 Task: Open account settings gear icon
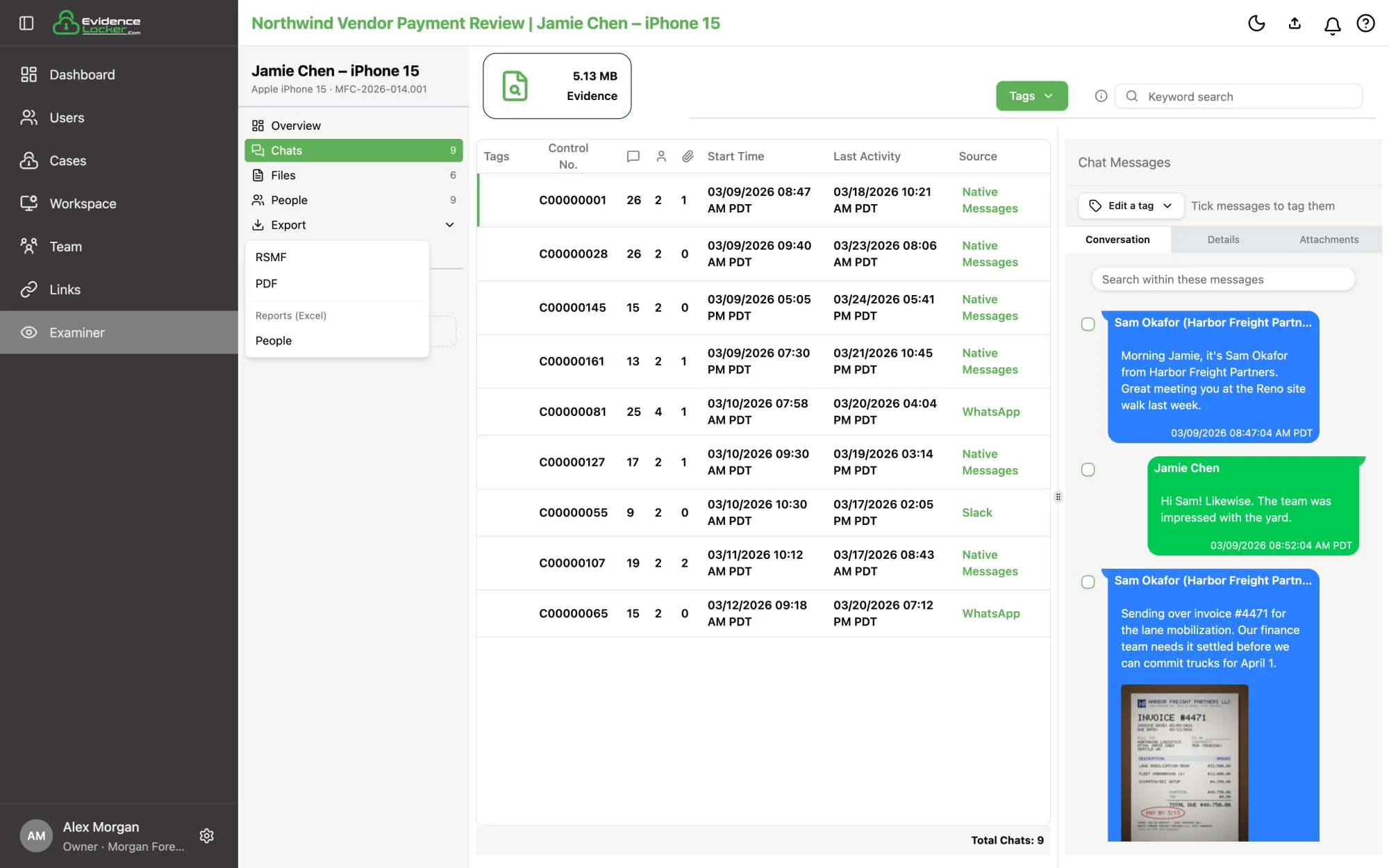point(206,835)
